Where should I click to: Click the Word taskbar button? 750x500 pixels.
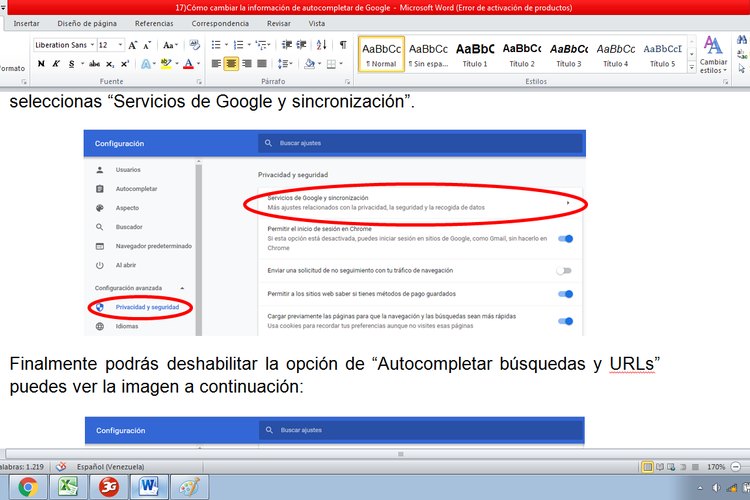pos(149,487)
